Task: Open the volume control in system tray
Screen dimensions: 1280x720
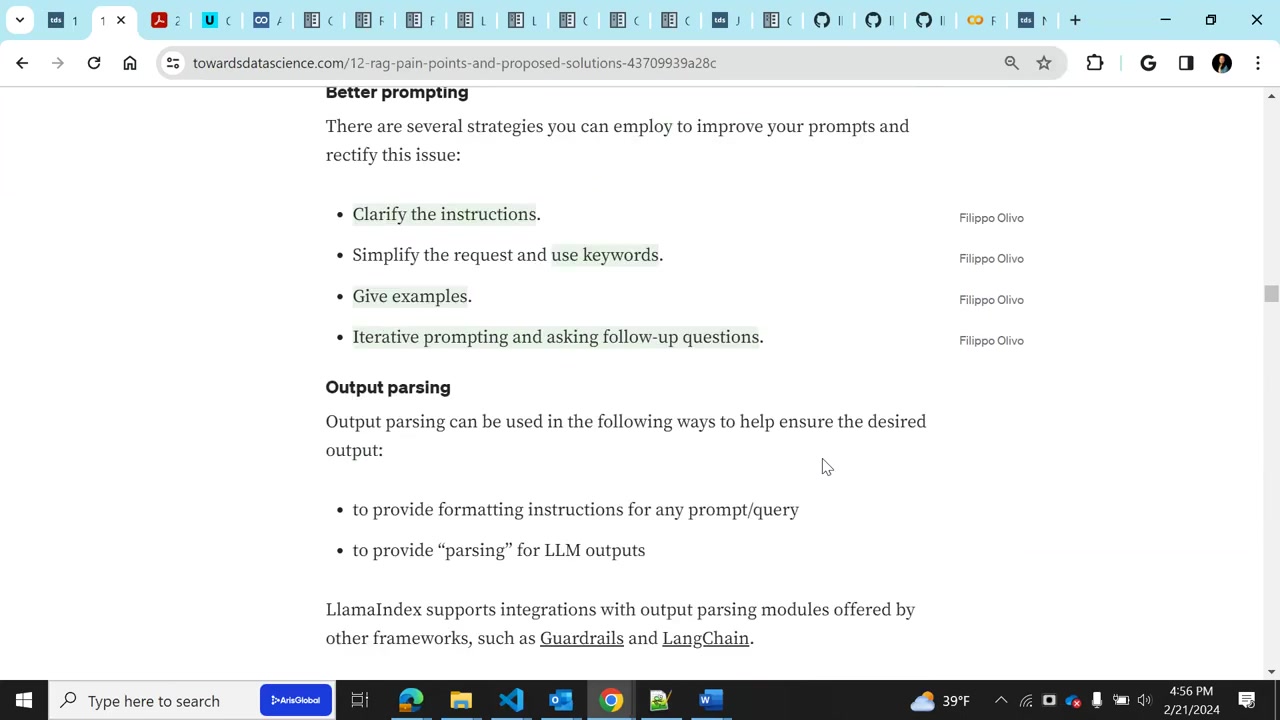Action: tap(1144, 700)
